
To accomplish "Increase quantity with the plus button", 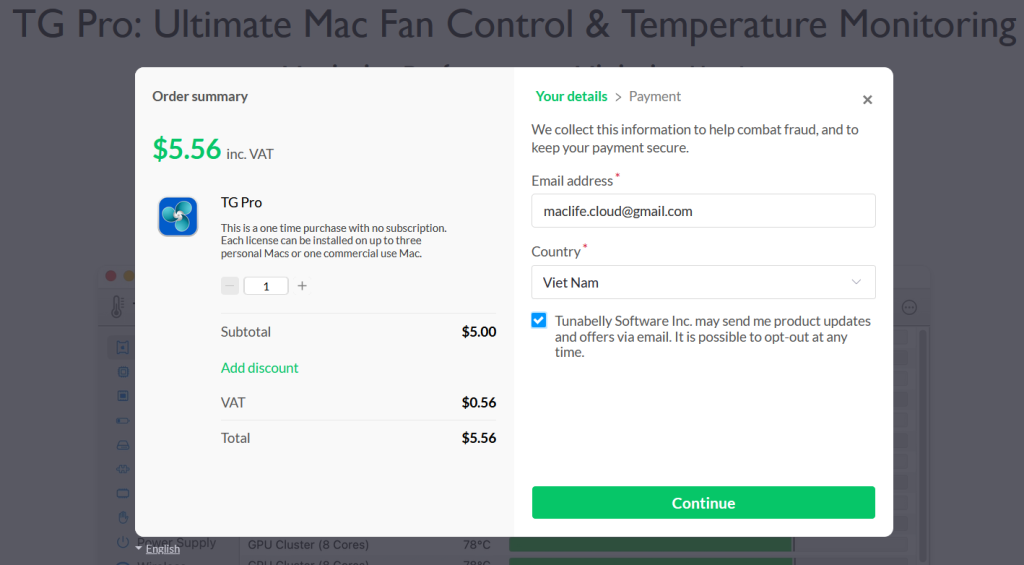I will 302,286.
